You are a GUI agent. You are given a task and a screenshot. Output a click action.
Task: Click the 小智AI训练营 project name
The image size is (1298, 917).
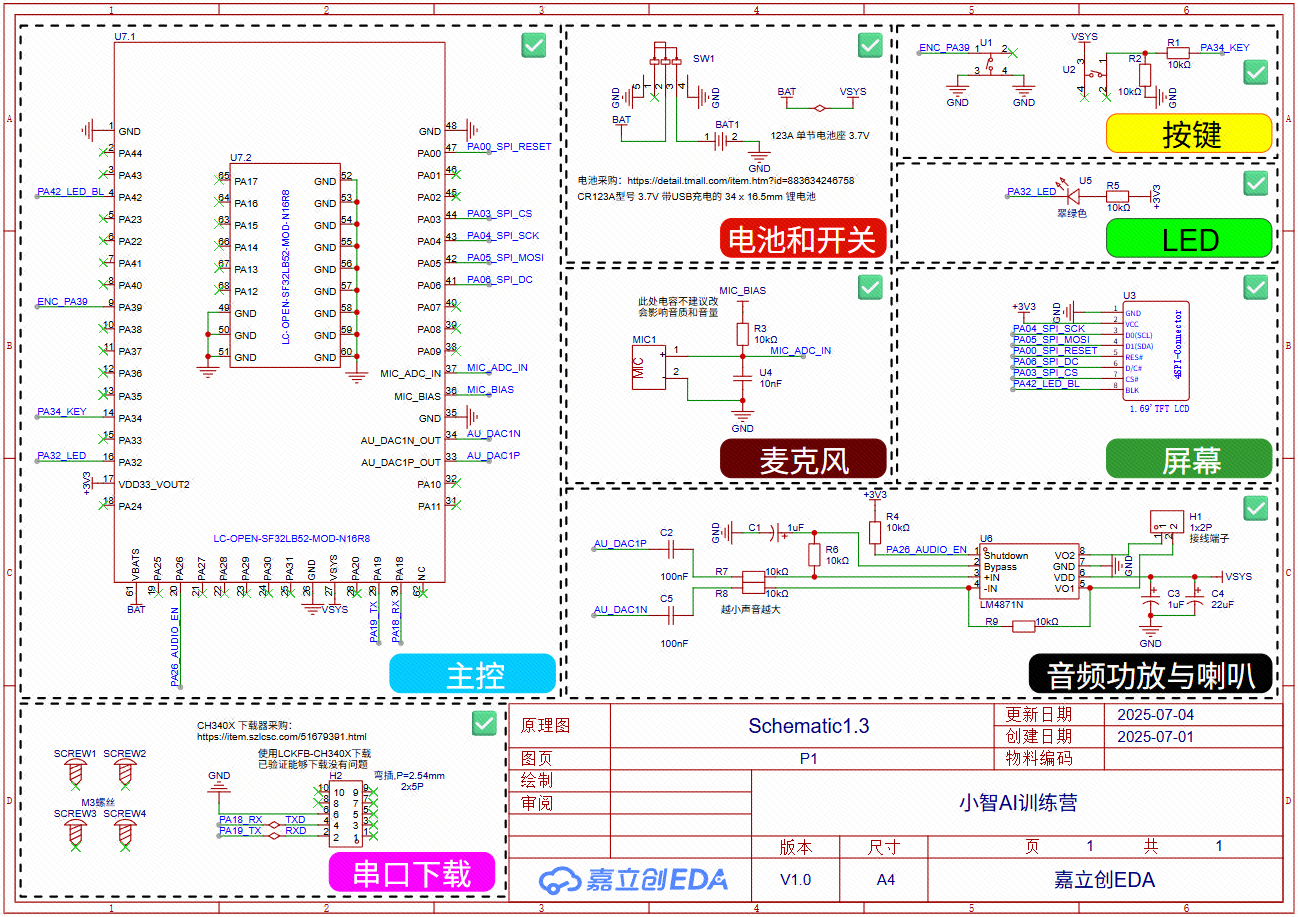[1018, 803]
